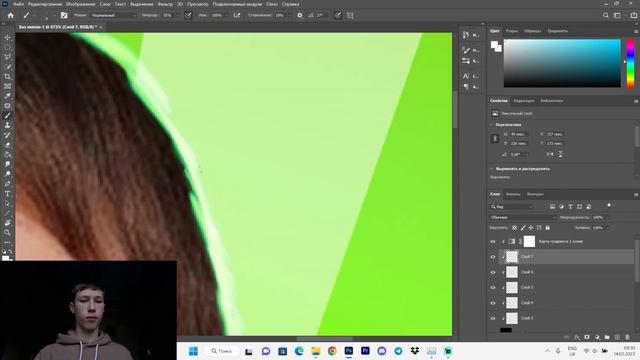This screenshot has width=640, height=360.
Task: Select the Brush tool in left toolbar
Action: 7,116
